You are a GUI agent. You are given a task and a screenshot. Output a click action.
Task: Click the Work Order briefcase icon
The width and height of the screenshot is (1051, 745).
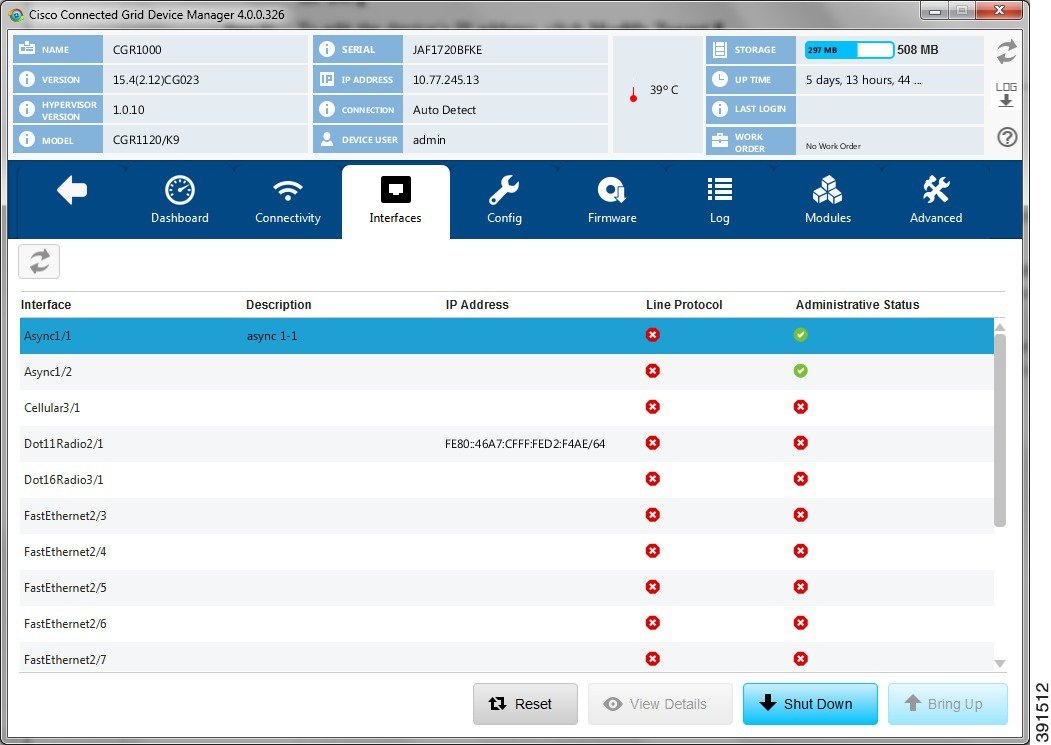tap(720, 139)
